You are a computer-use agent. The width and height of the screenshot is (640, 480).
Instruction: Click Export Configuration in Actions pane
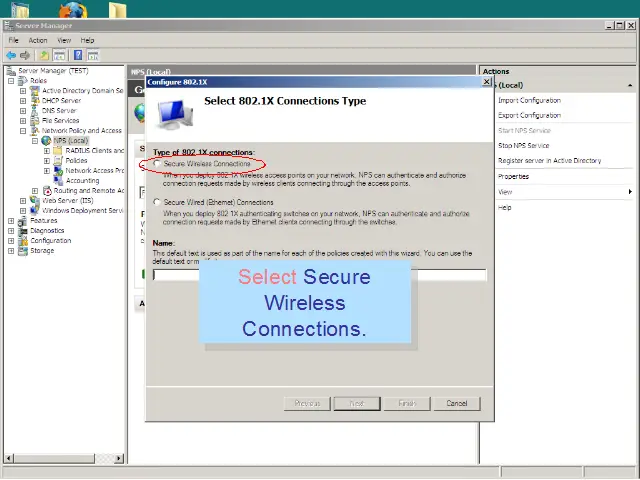[x=529, y=115]
